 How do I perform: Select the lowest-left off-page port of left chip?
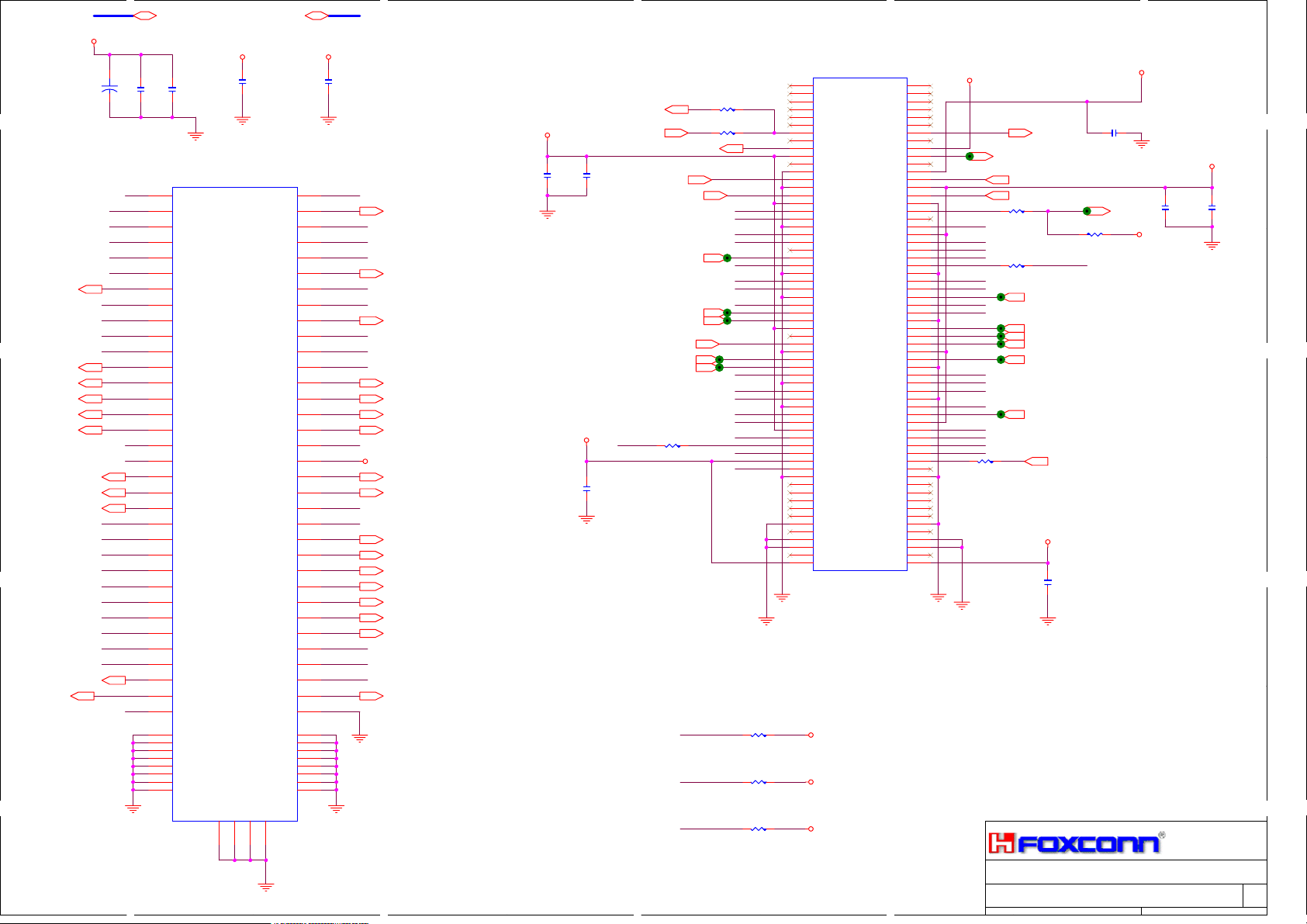click(82, 696)
